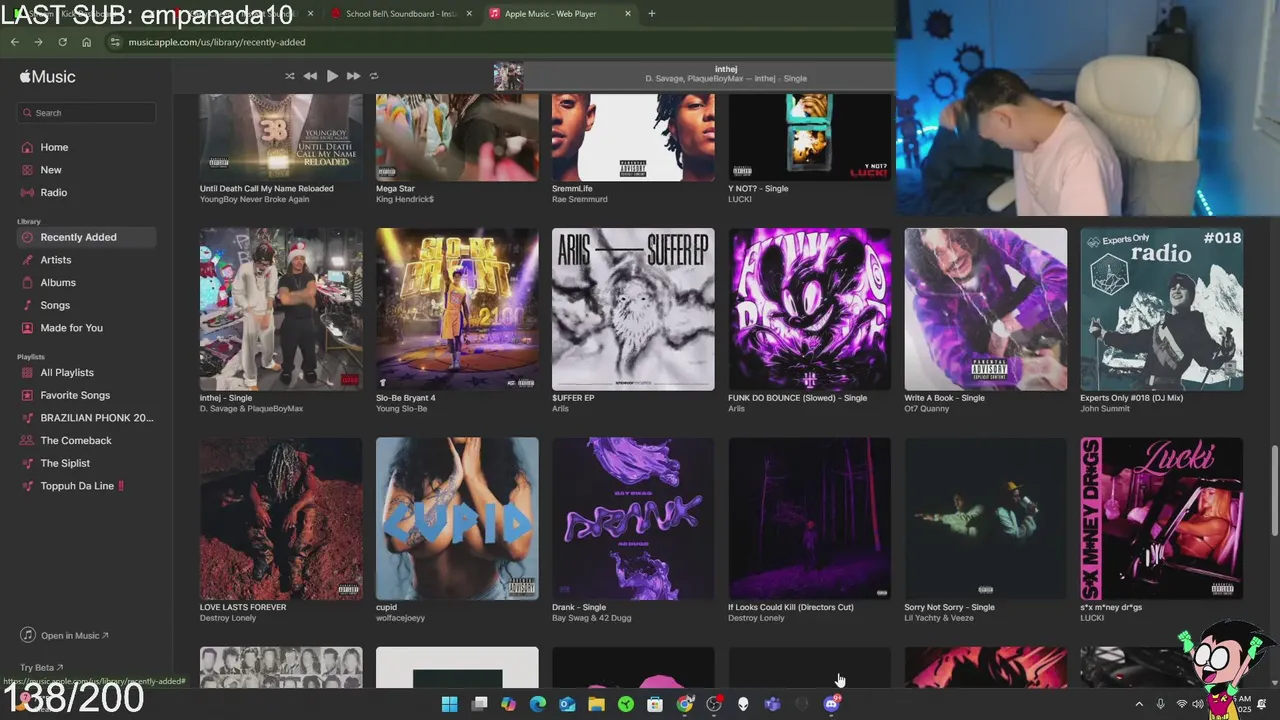This screenshot has height=720, width=1280.
Task: Open the $UFFER EP album cover
Action: coord(633,309)
